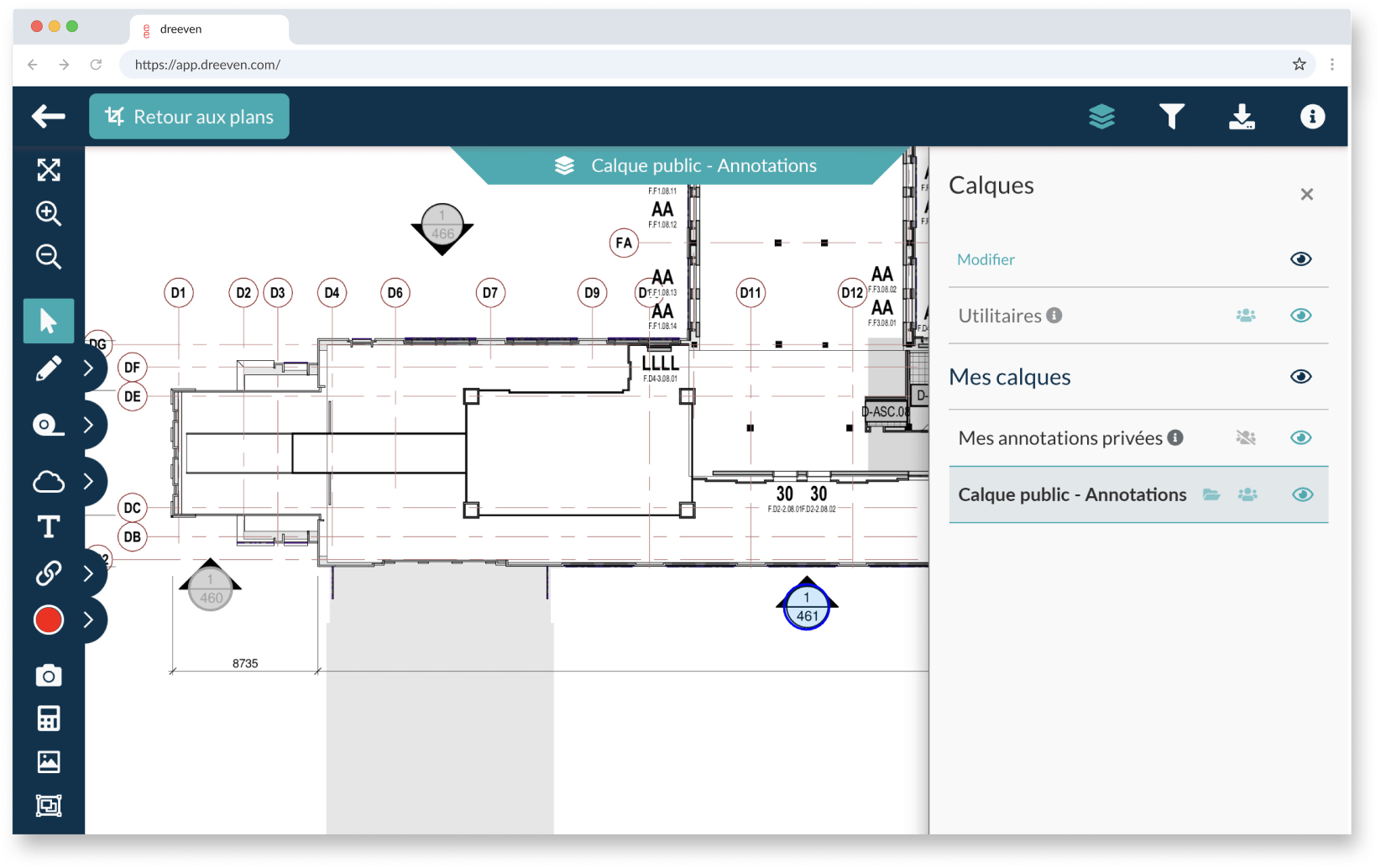Click the Retour aux plans button

188,116
